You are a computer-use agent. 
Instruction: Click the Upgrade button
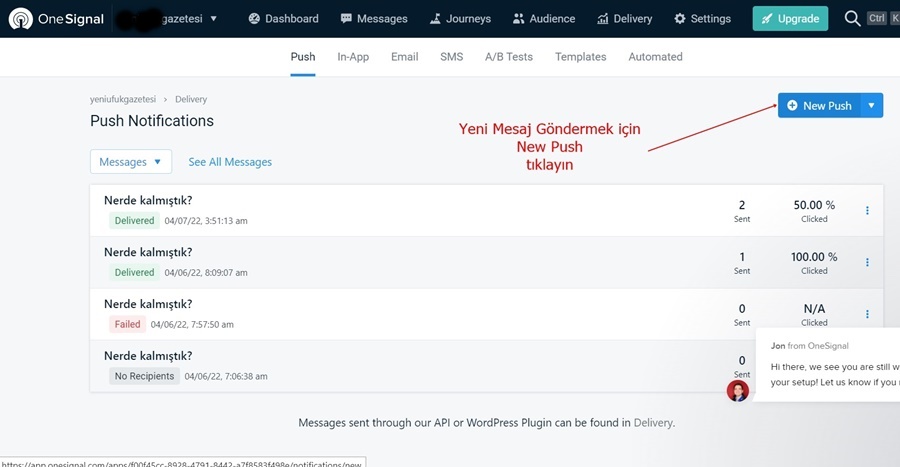coord(790,19)
